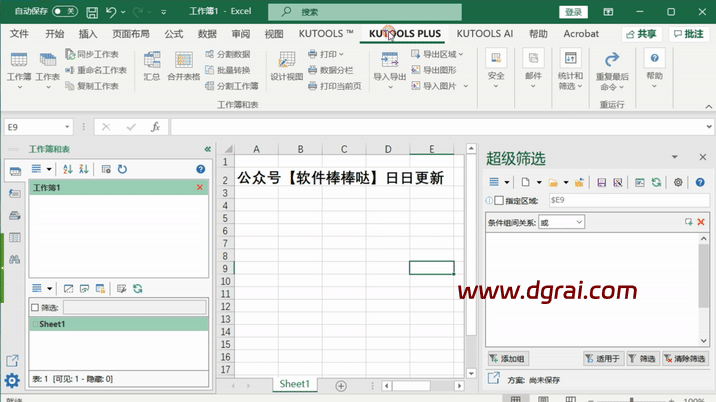Open the 条件组间关系 relation dropdown
The width and height of the screenshot is (716, 402).
tap(561, 222)
